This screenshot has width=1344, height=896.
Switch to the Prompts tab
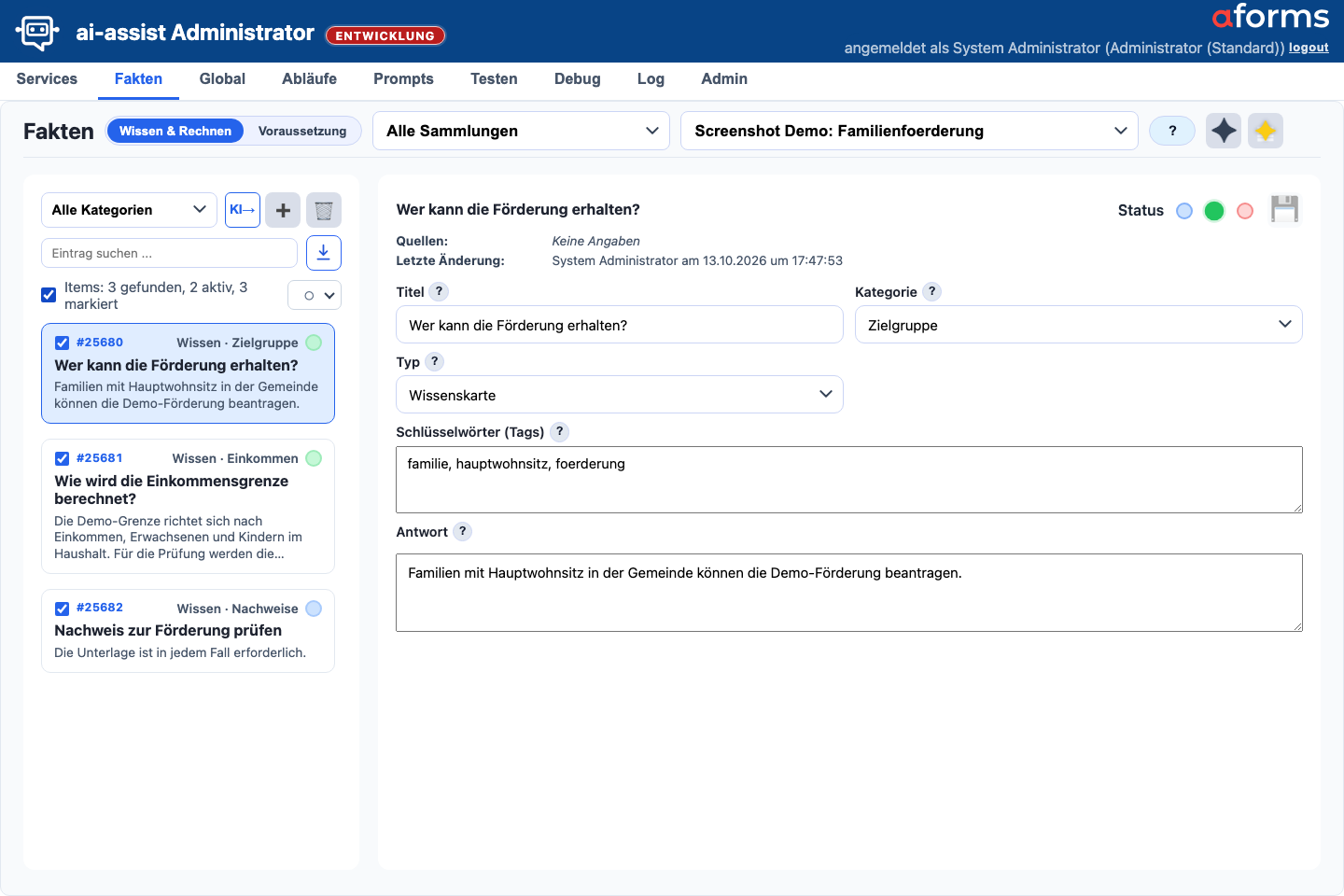pos(403,79)
